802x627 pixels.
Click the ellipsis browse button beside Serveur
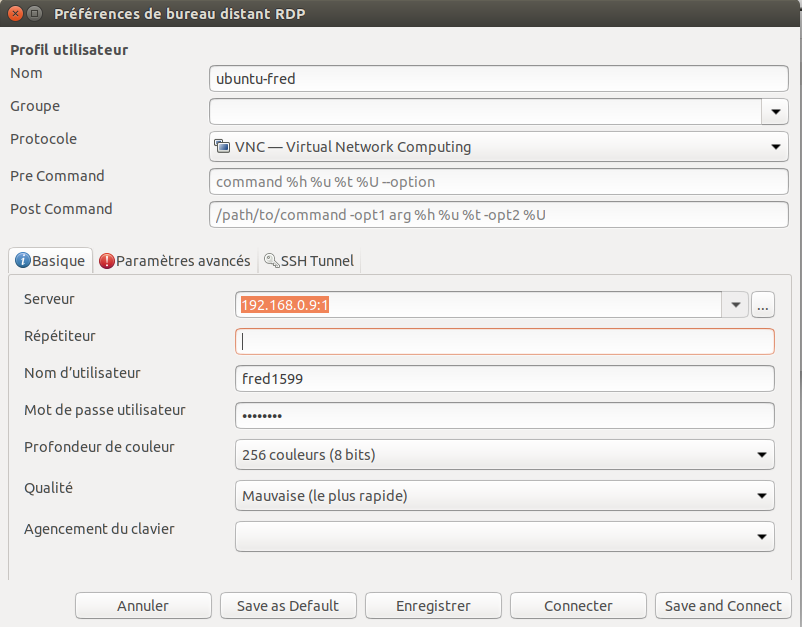coord(763,305)
